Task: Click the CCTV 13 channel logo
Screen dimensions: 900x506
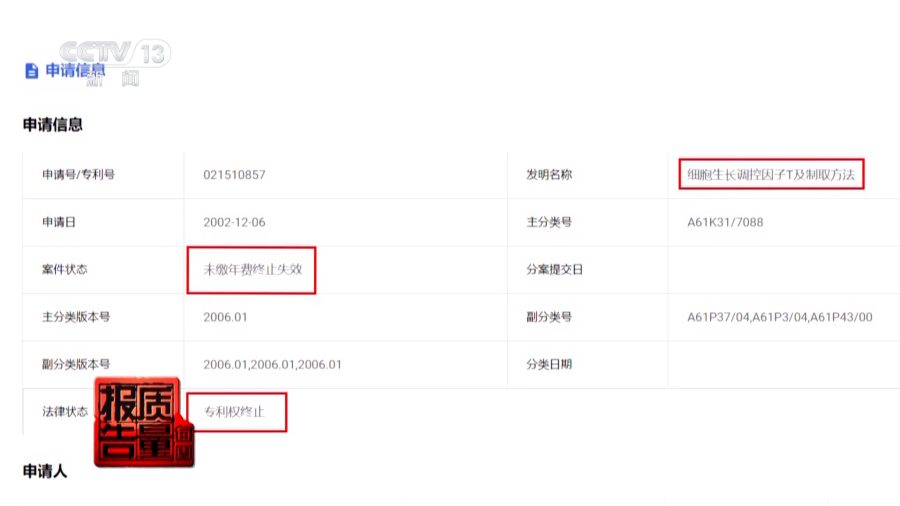Action: coord(113,55)
